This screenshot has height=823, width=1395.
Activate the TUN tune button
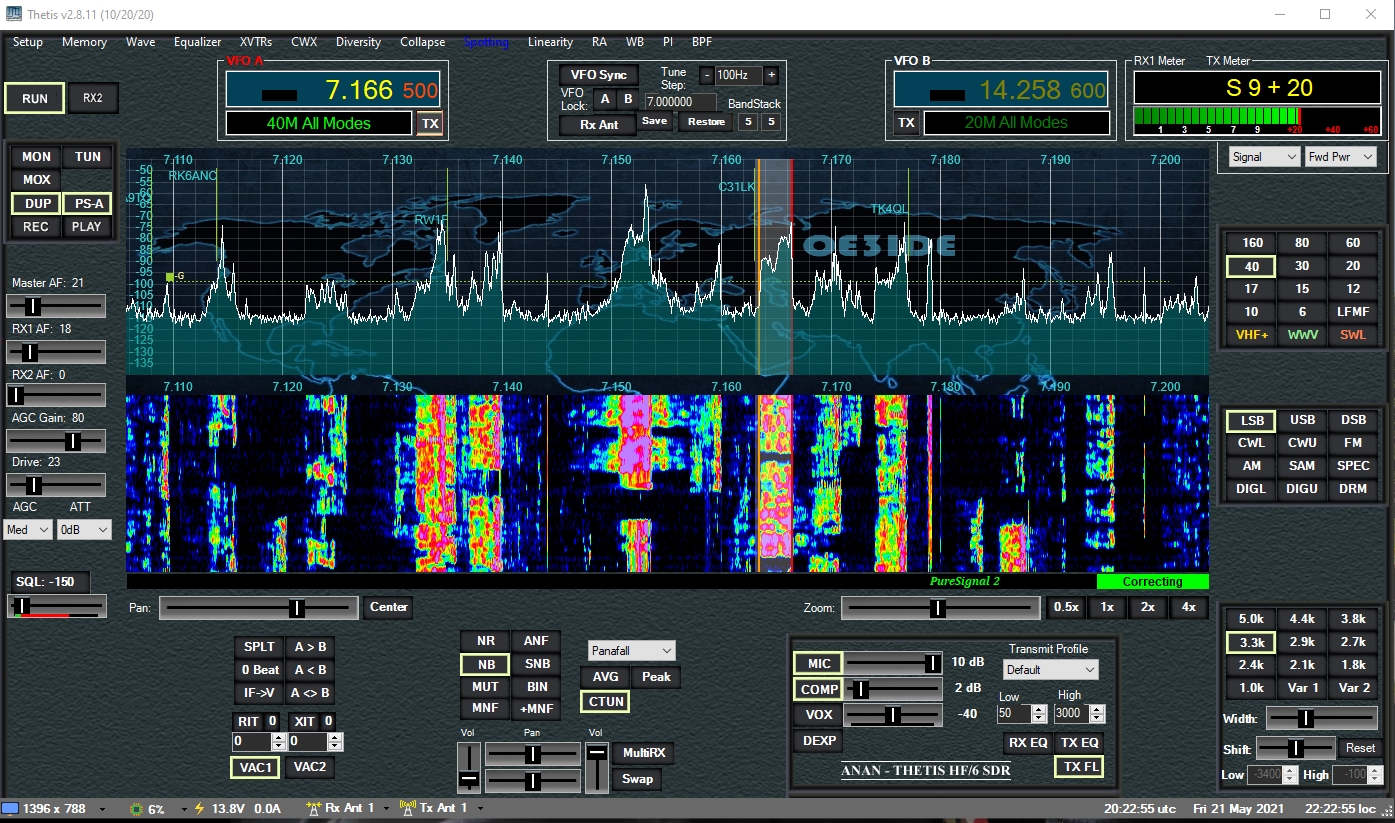tap(88, 157)
